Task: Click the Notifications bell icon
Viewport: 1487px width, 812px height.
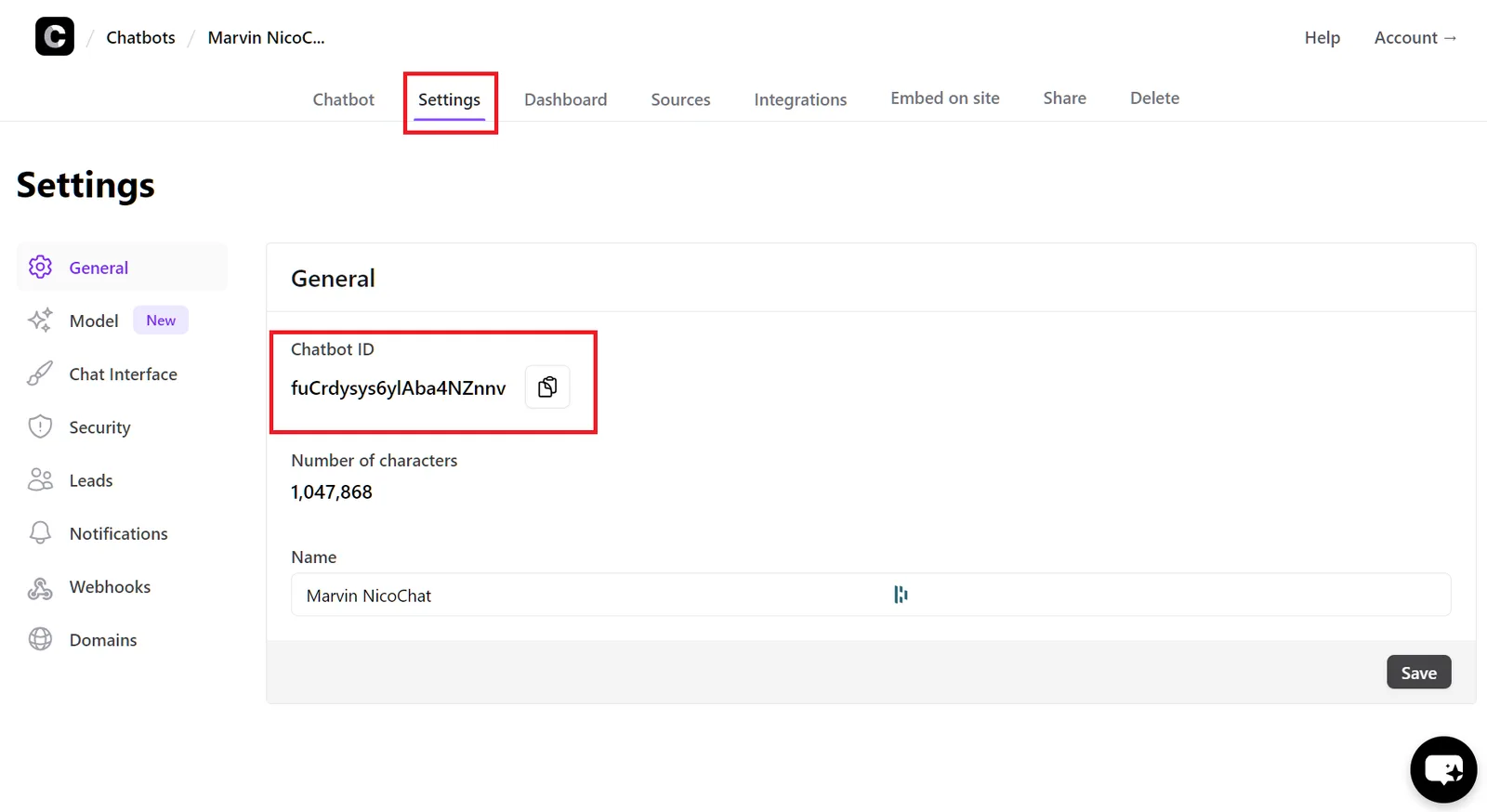Action: [40, 533]
